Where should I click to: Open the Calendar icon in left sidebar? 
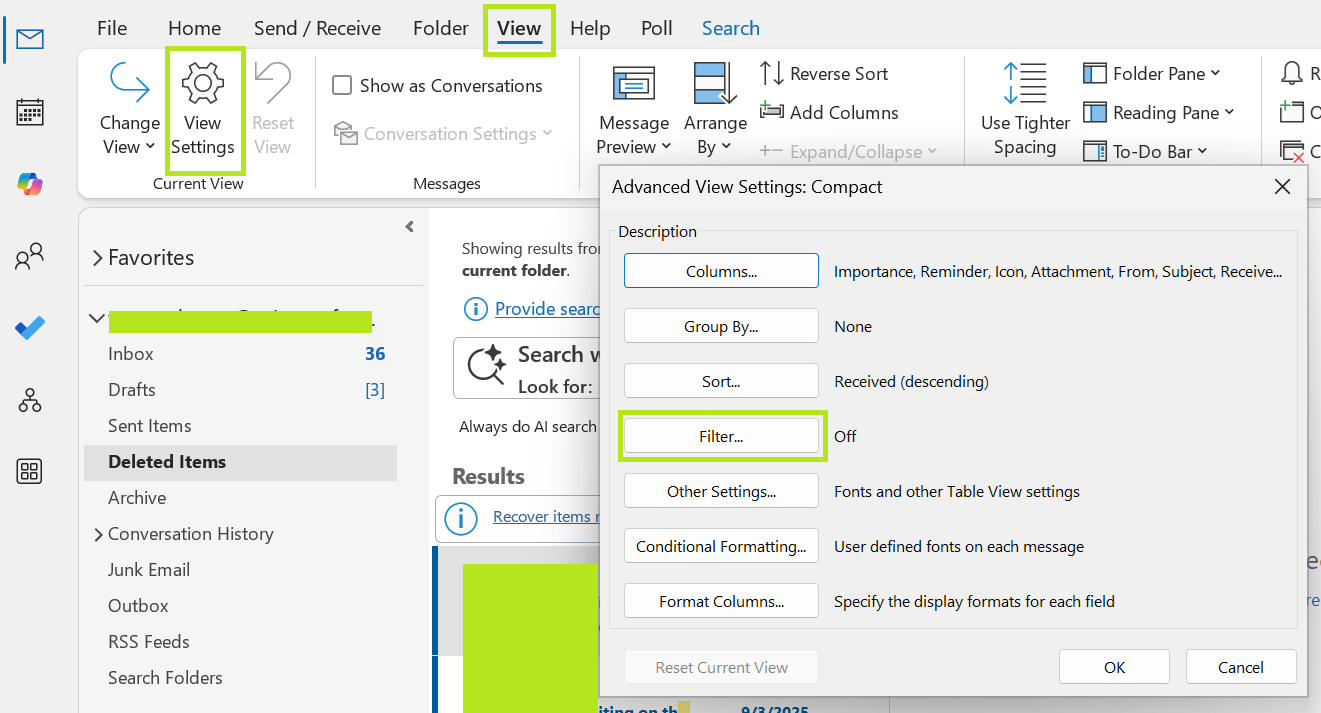click(x=30, y=112)
